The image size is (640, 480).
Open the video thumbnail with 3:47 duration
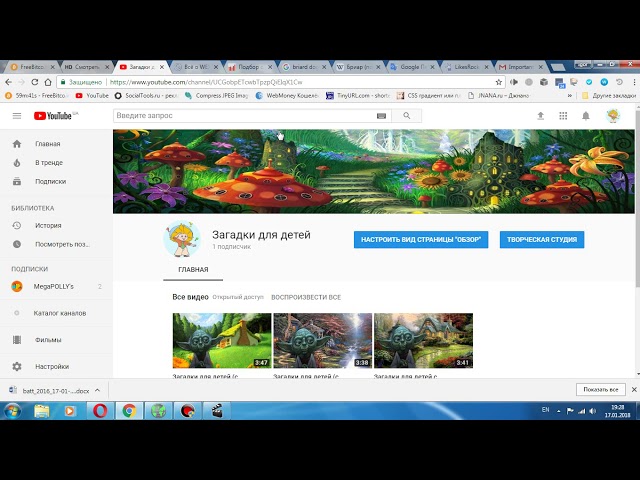pos(221,340)
